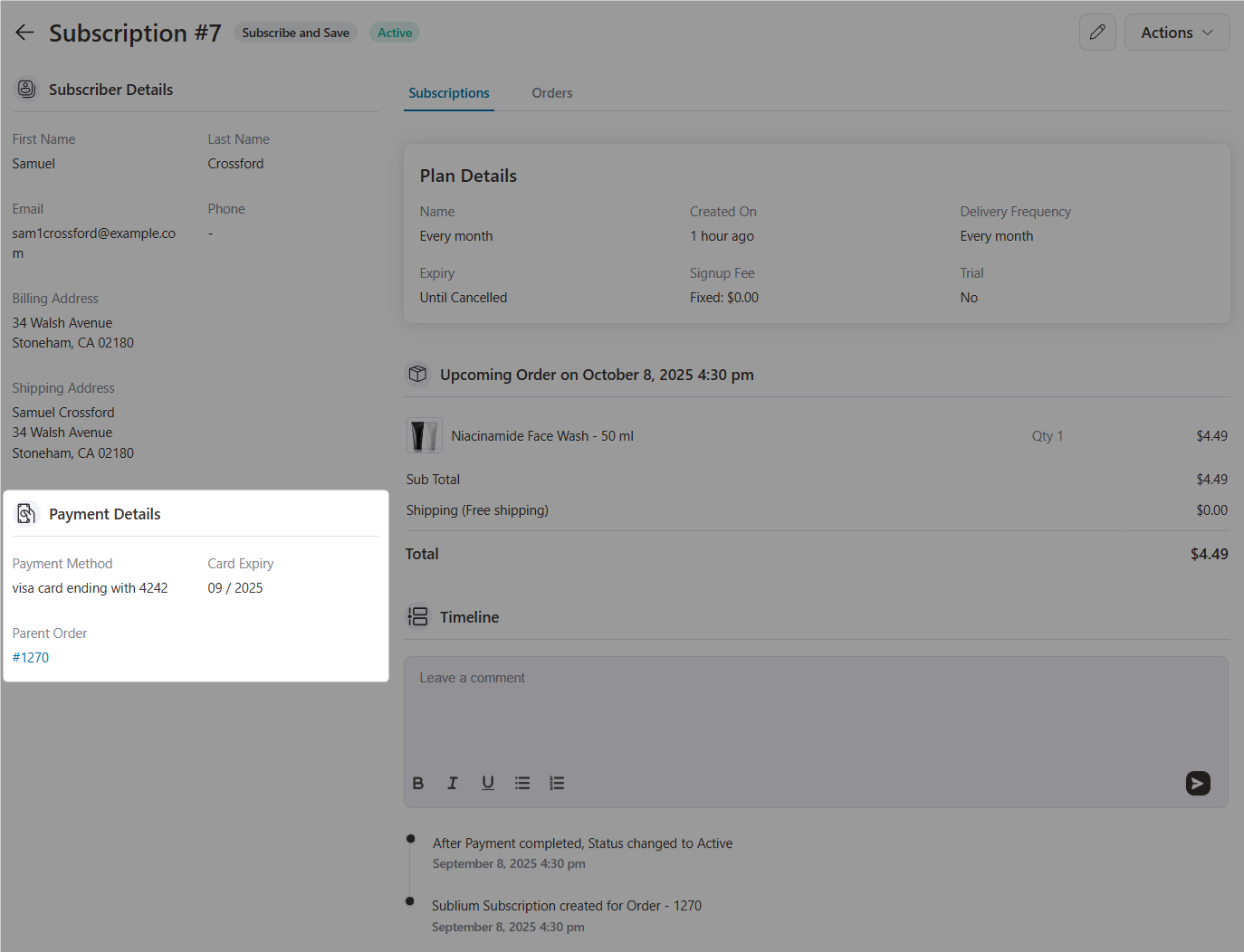Click the Subscribe and Save label
This screenshot has width=1244, height=952.
pos(295,32)
